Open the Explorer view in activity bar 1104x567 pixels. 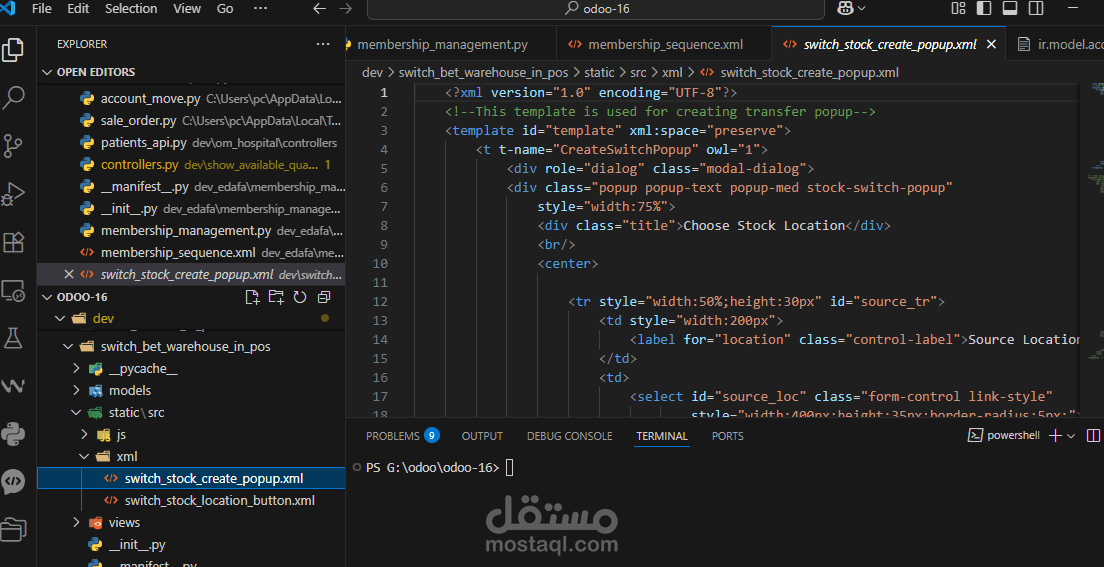[13, 51]
